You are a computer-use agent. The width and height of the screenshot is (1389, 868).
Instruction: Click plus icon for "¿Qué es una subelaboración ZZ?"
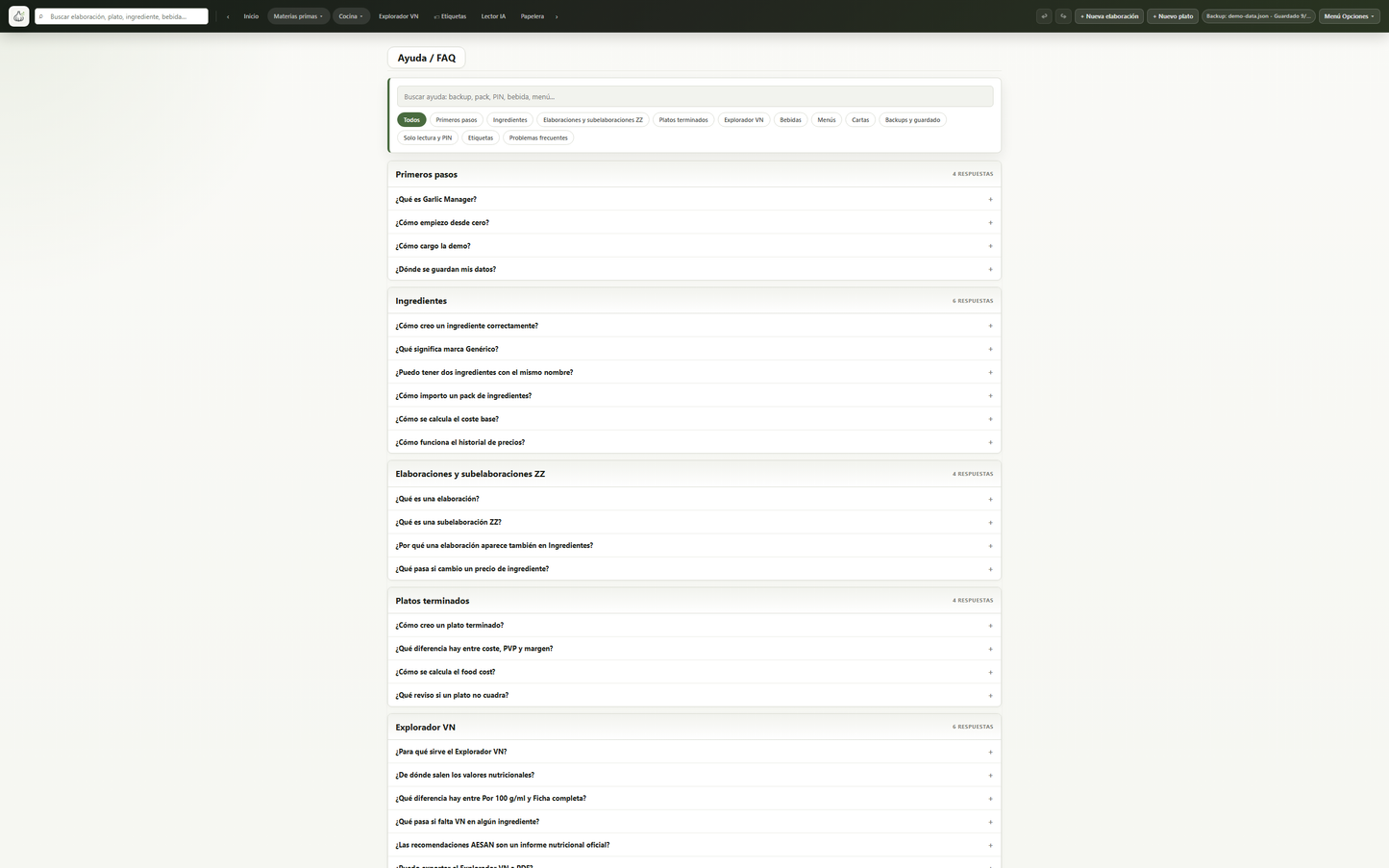[x=990, y=522]
